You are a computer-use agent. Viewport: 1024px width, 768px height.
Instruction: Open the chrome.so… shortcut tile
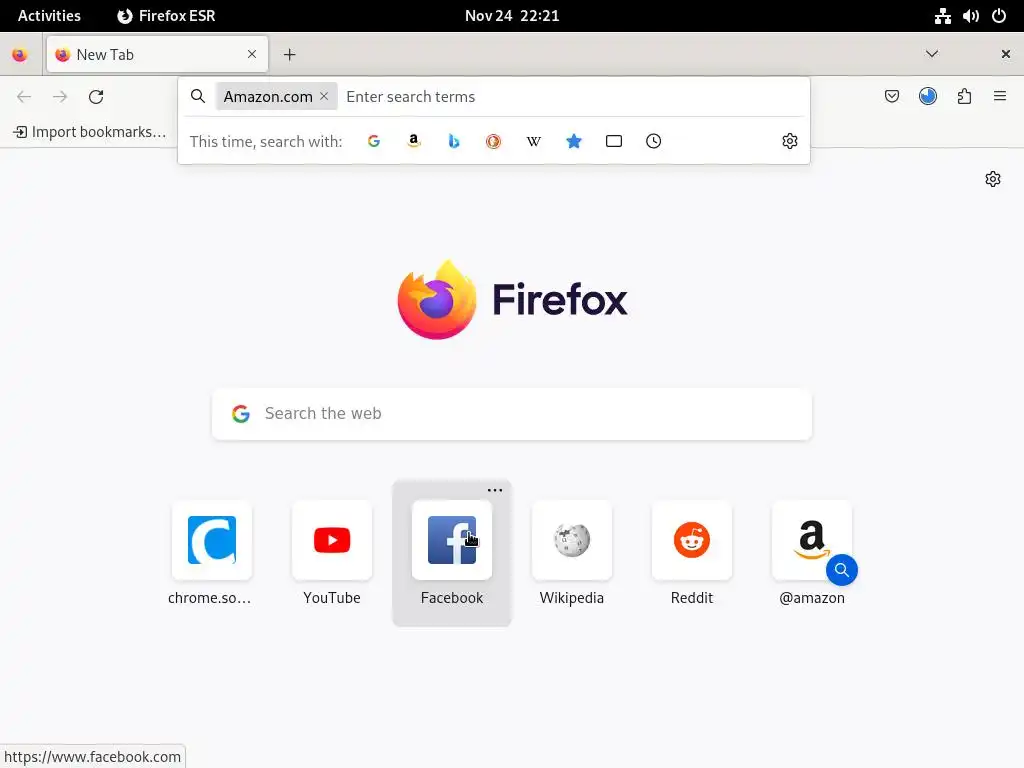[x=212, y=553]
